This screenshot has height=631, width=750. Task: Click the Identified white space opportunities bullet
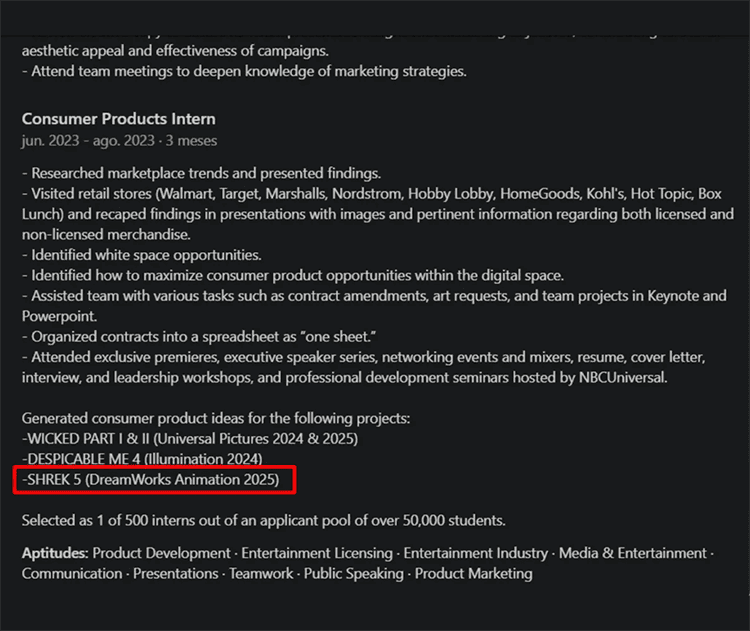point(142,255)
